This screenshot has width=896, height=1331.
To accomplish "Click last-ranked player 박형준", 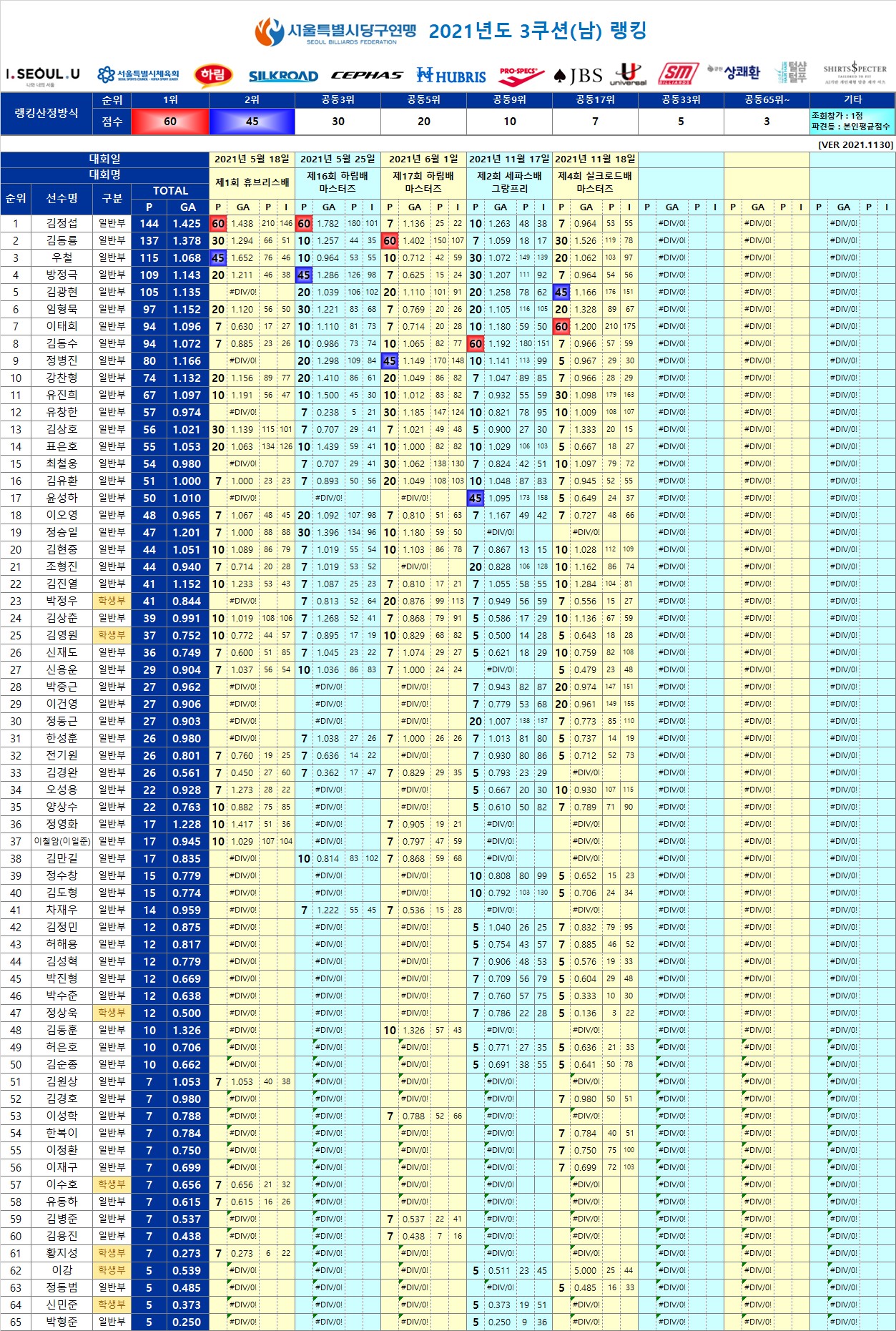I will [x=62, y=1322].
